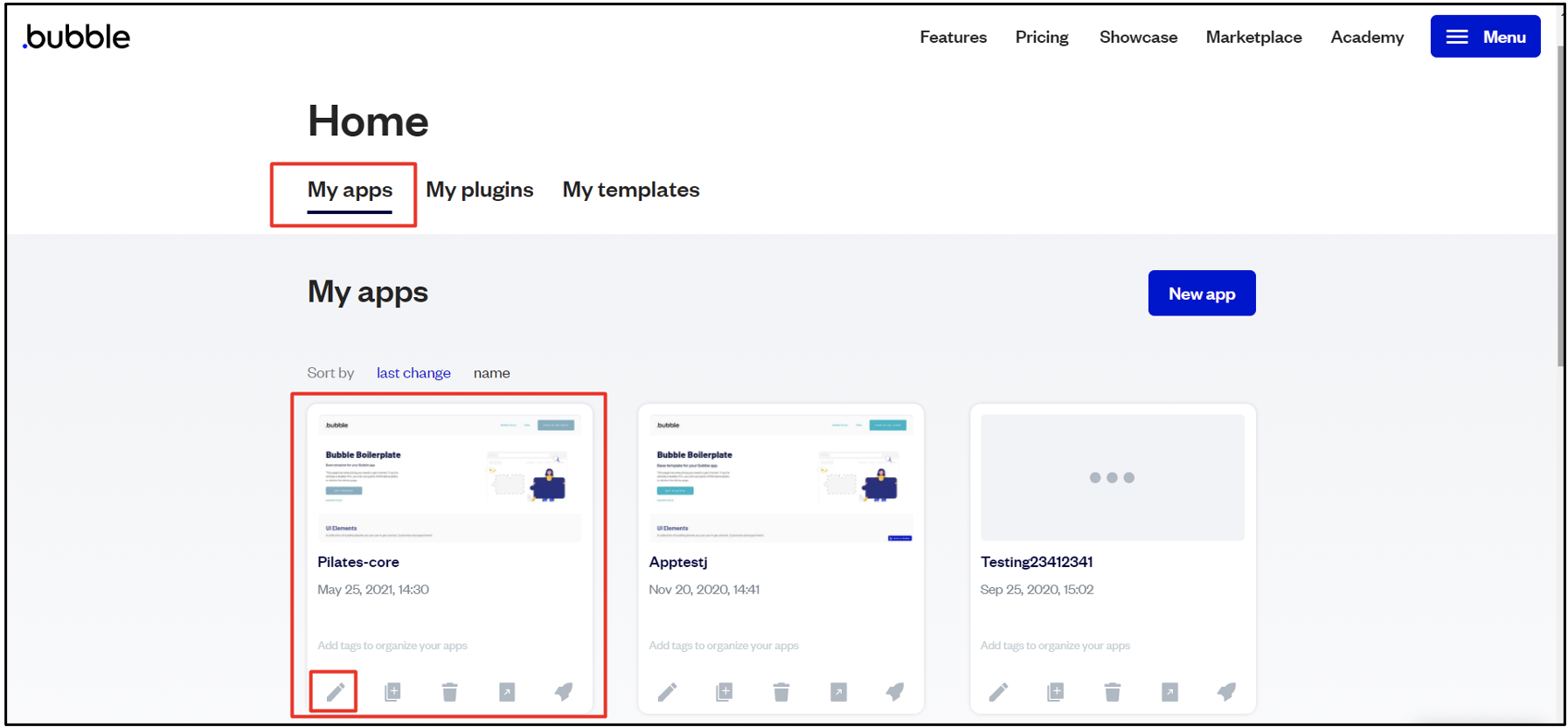This screenshot has height=727, width=1568.
Task: Click the rocket icon for Pilates-core
Action: click(x=564, y=692)
